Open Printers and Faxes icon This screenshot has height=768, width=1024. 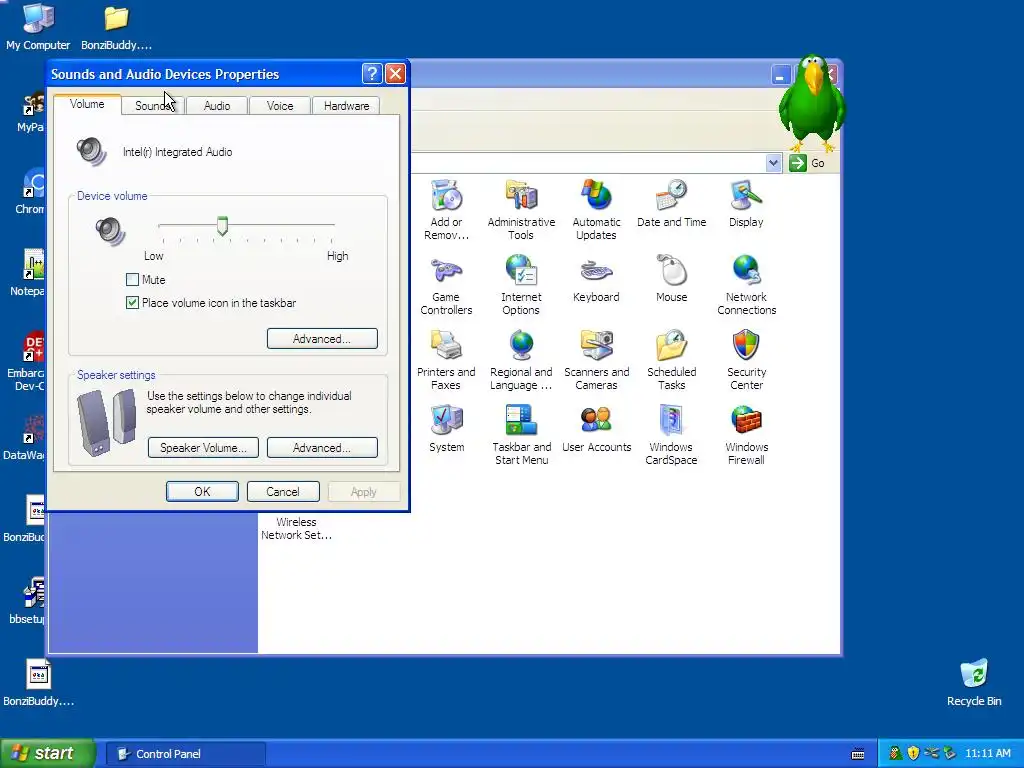(446, 360)
